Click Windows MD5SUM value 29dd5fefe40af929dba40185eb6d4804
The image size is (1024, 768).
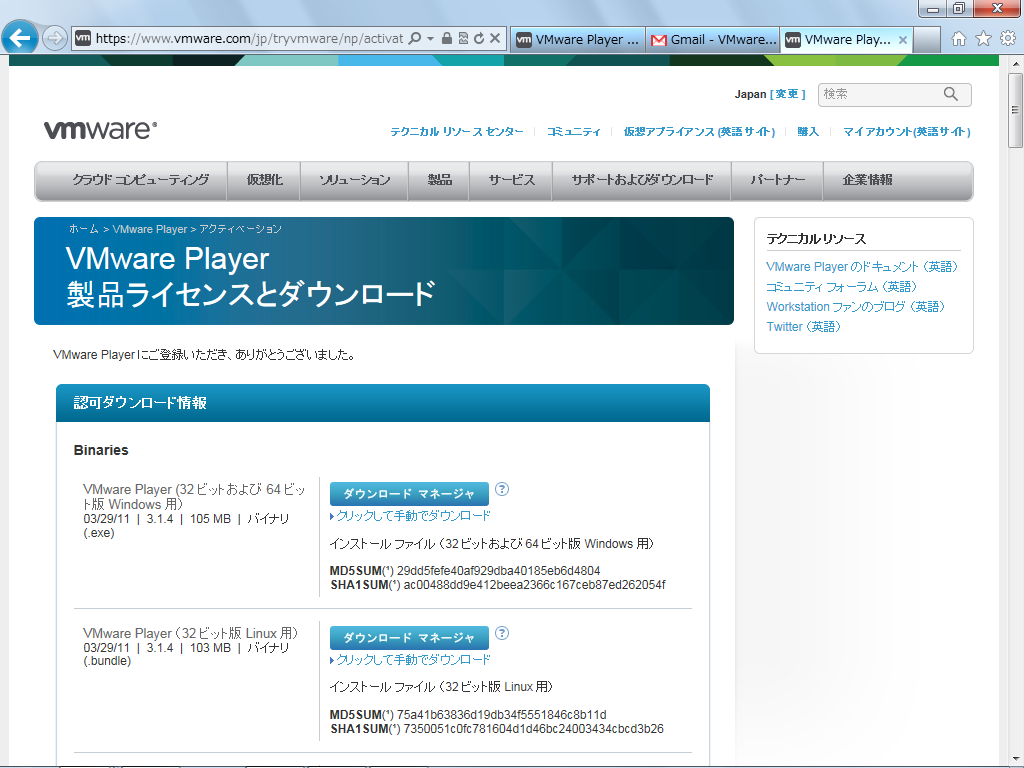[x=498, y=571]
